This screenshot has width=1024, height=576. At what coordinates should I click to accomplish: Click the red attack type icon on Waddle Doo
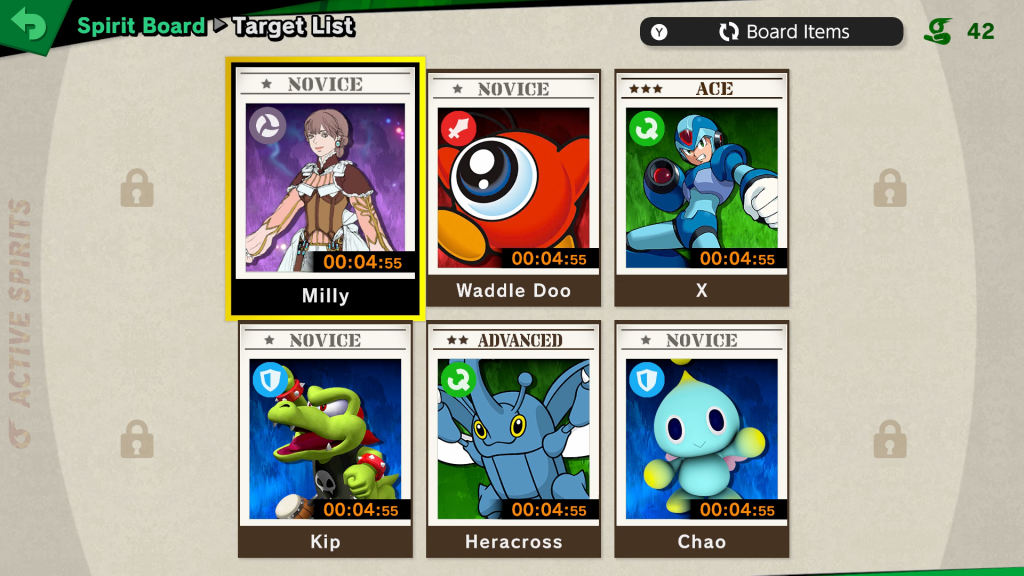point(458,128)
